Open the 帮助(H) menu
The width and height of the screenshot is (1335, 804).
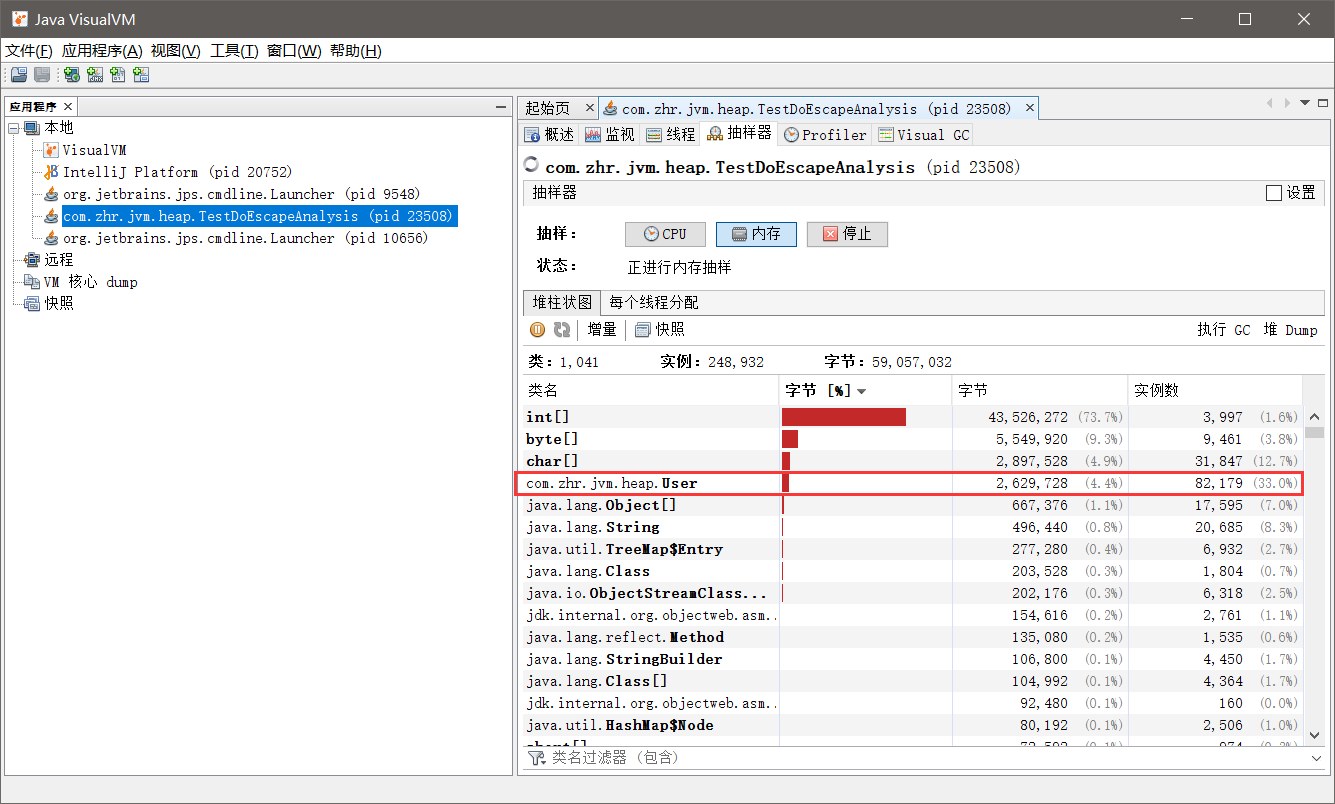[356, 51]
